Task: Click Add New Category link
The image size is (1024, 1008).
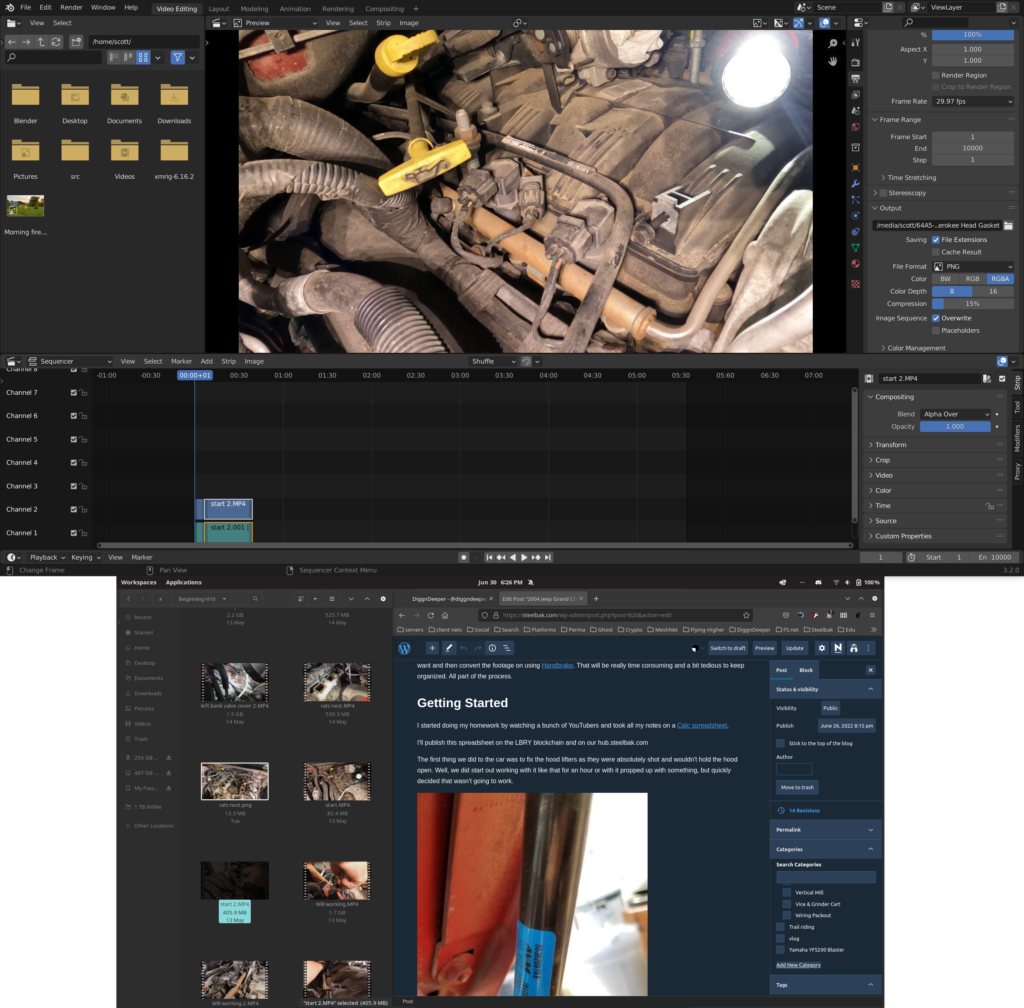Action: point(798,965)
